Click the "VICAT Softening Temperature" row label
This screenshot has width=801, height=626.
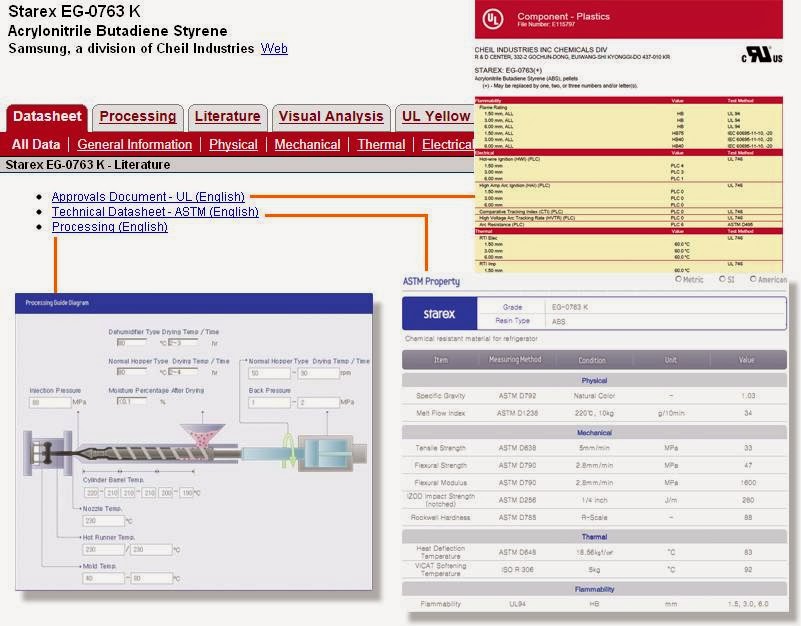click(x=440, y=569)
